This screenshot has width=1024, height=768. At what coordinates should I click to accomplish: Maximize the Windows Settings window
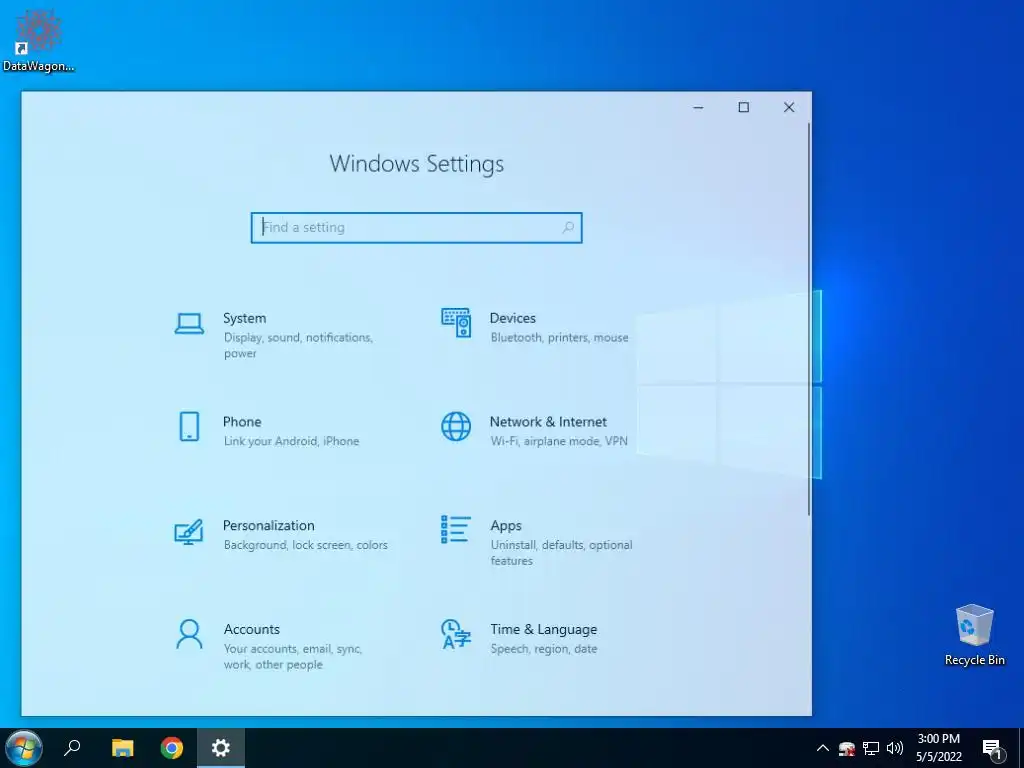[743, 107]
